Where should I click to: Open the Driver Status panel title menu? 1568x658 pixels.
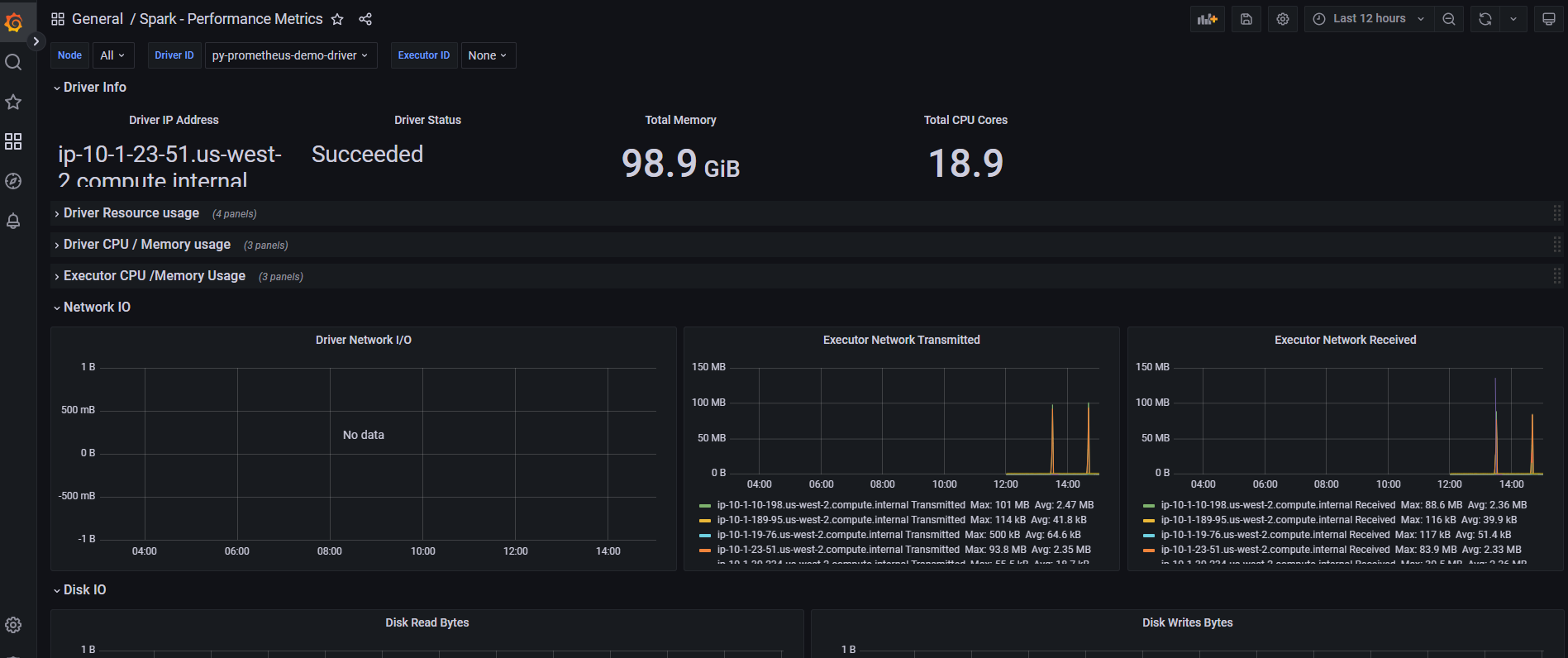pyautogui.click(x=427, y=120)
